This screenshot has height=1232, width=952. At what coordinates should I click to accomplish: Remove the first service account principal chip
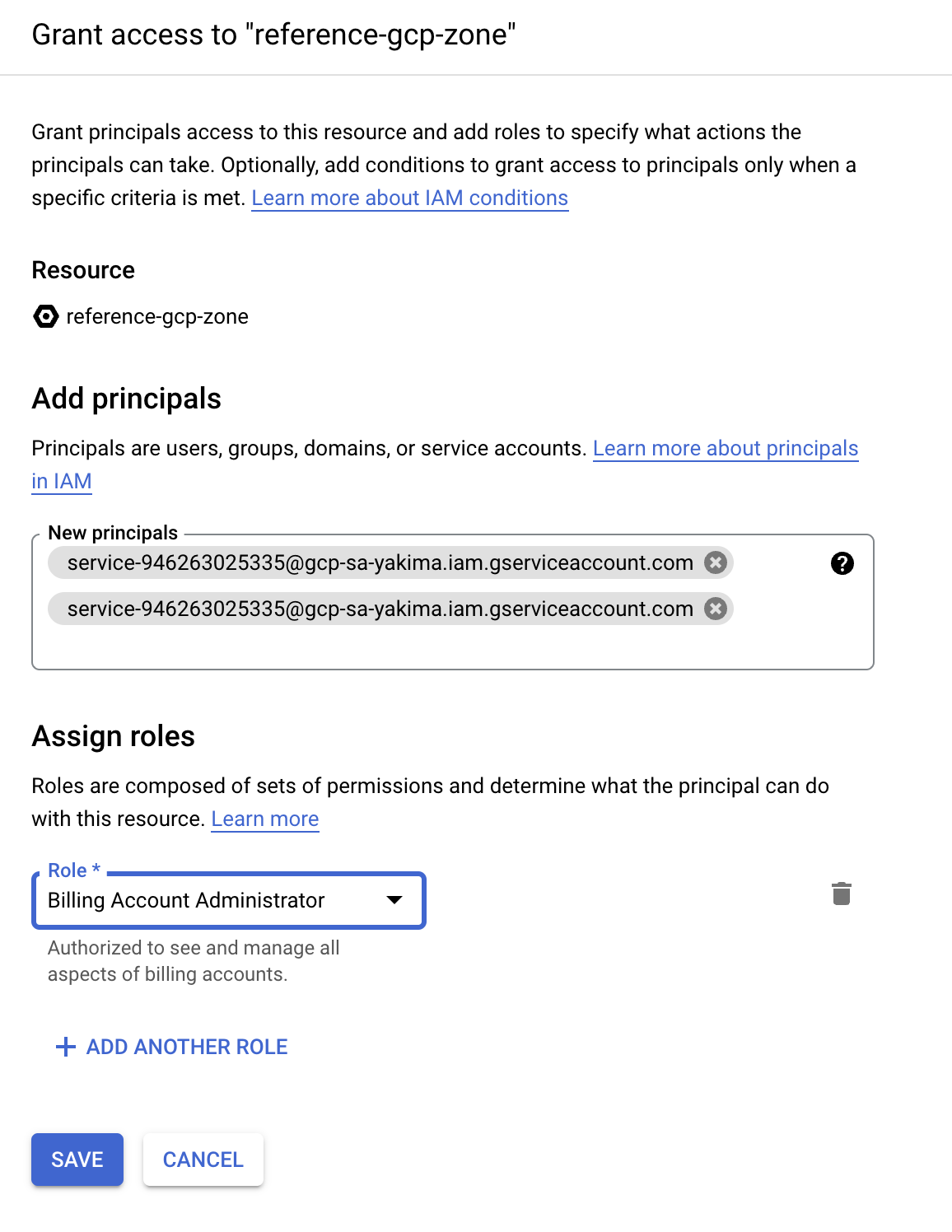716,562
